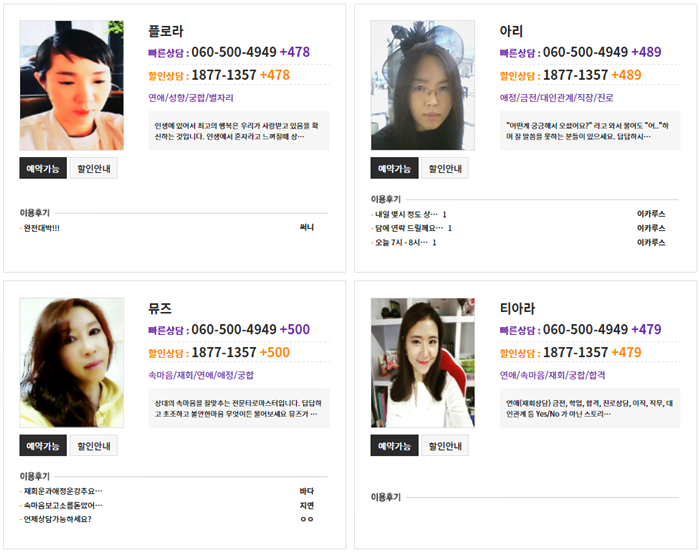
Task: Click 예약가능 button under 뮤즈
Action: 43,446
